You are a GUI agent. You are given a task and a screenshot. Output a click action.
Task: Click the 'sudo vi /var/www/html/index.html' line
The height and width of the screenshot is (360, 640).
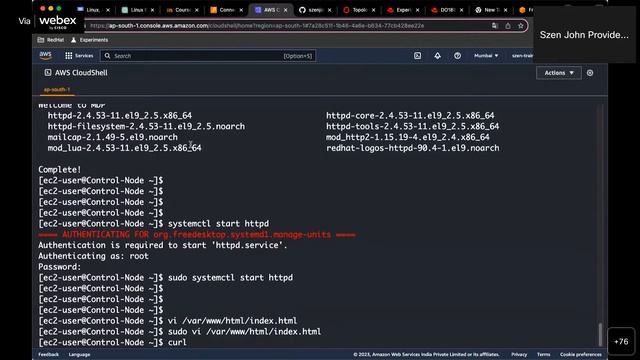[180, 331]
